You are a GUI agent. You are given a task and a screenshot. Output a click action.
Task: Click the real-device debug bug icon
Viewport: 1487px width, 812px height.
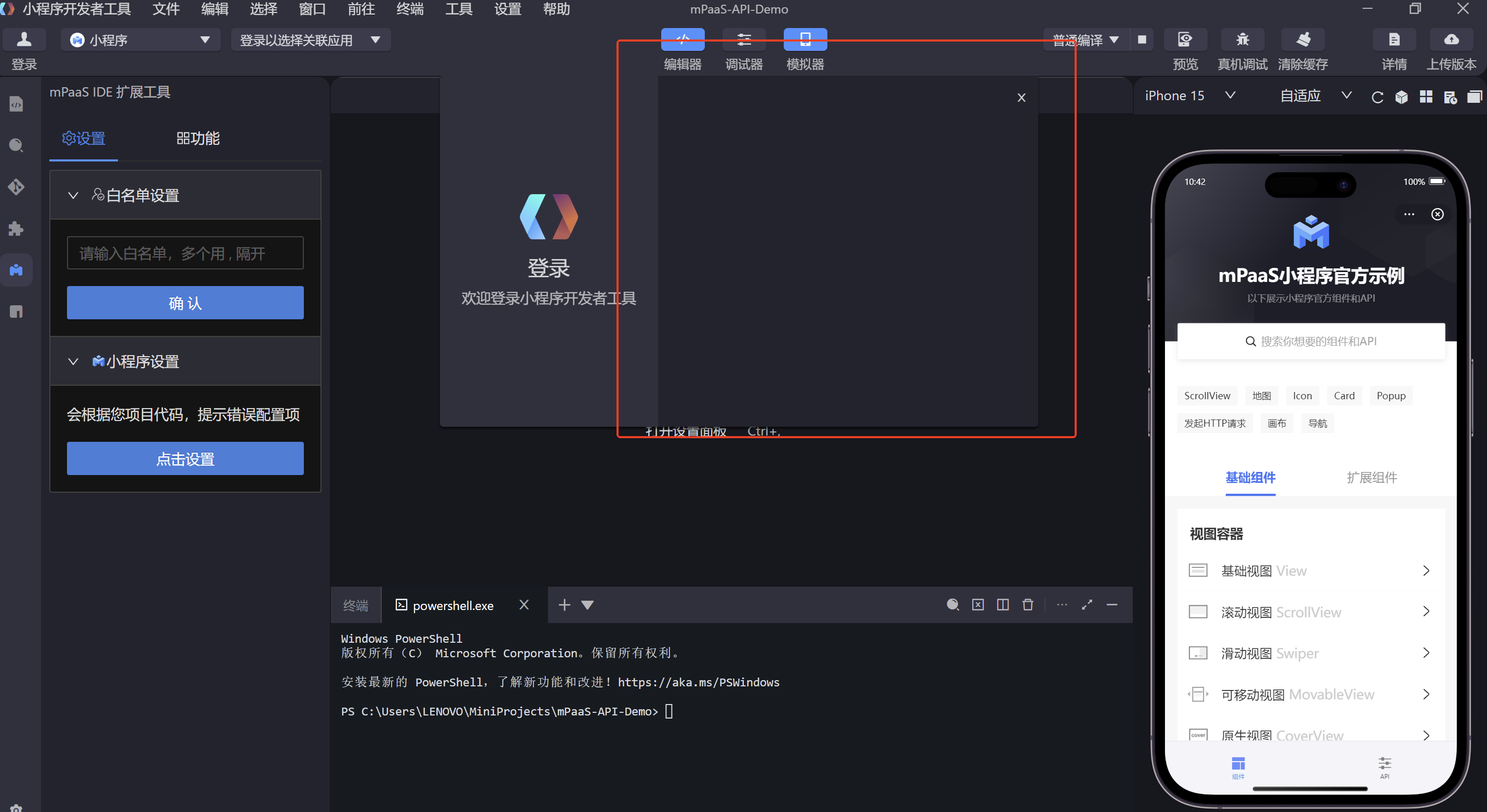(1242, 39)
